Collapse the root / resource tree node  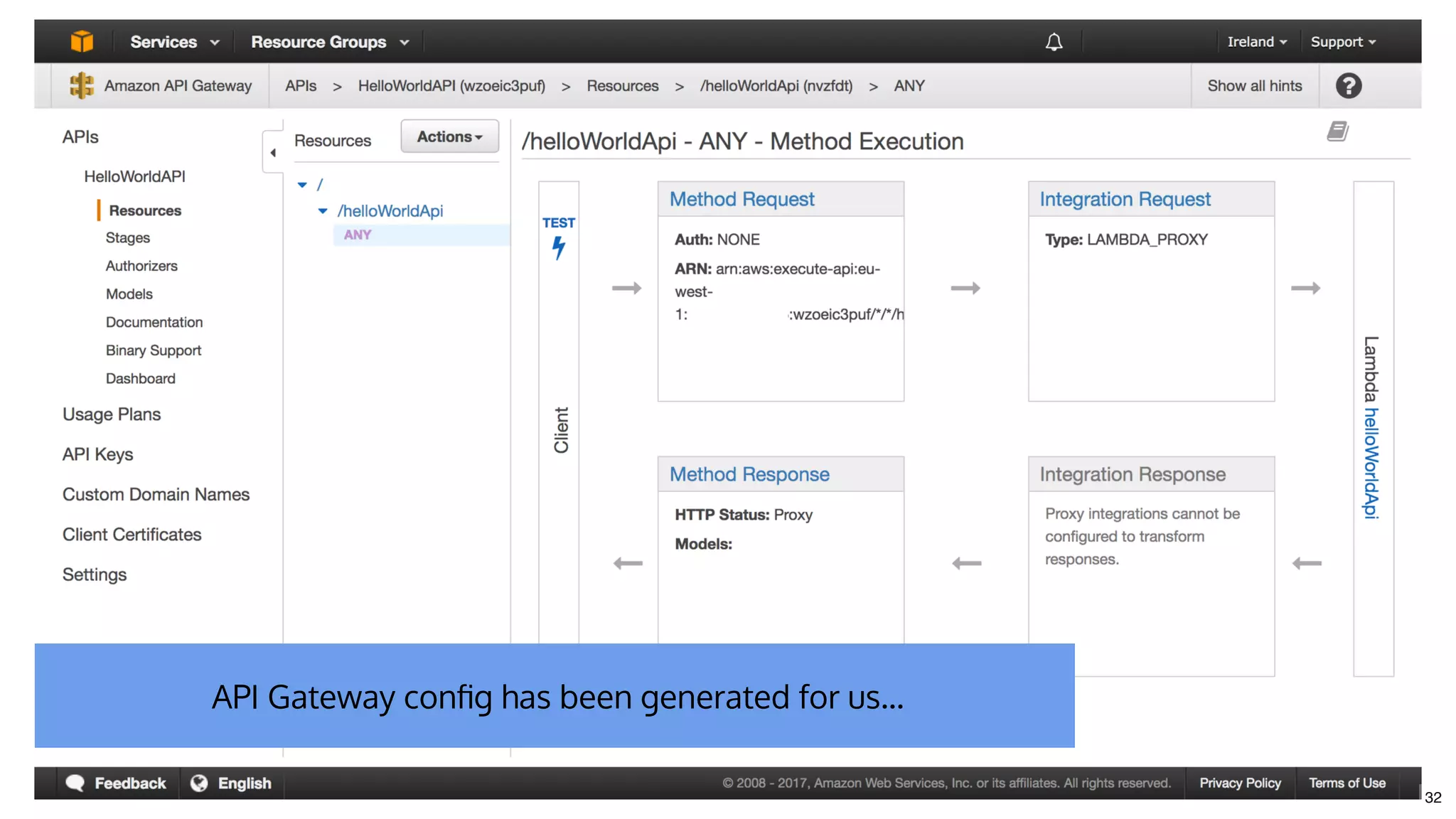302,185
